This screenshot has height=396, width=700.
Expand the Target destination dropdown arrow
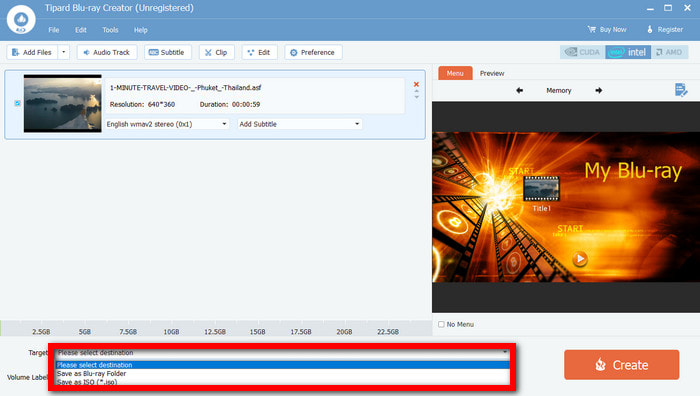tap(505, 352)
